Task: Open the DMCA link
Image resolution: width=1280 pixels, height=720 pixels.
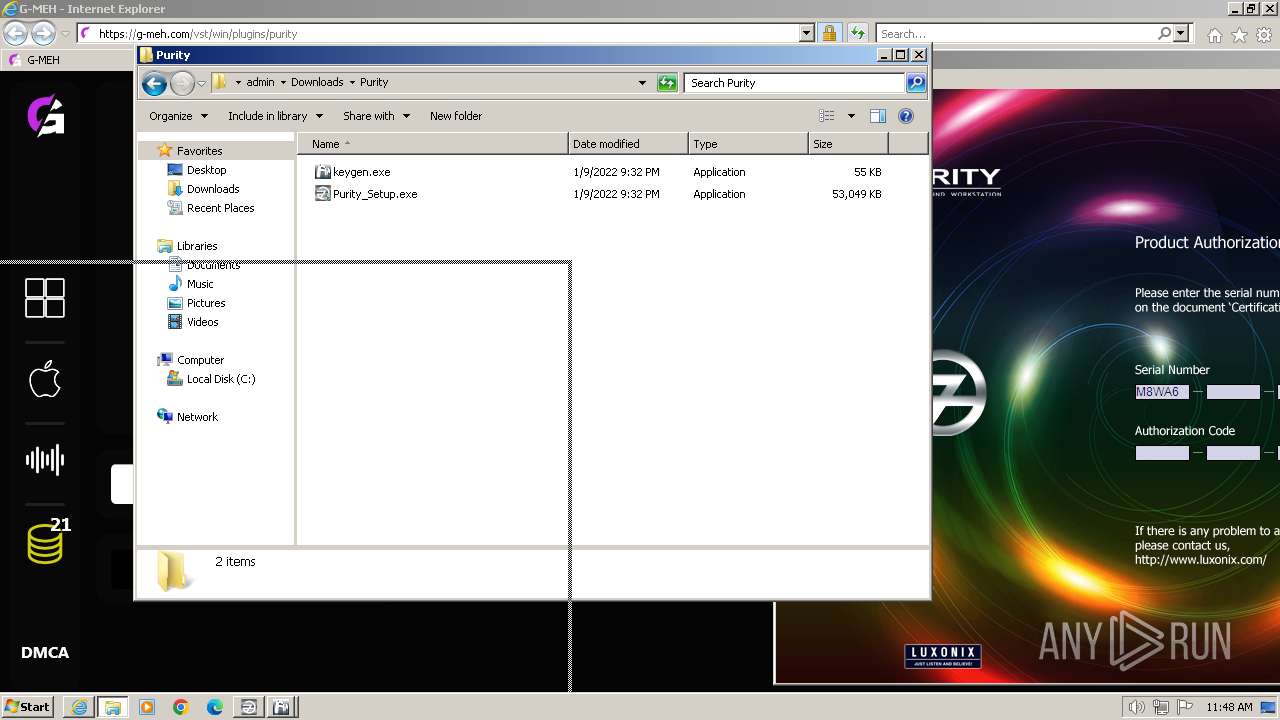Action: pos(45,653)
